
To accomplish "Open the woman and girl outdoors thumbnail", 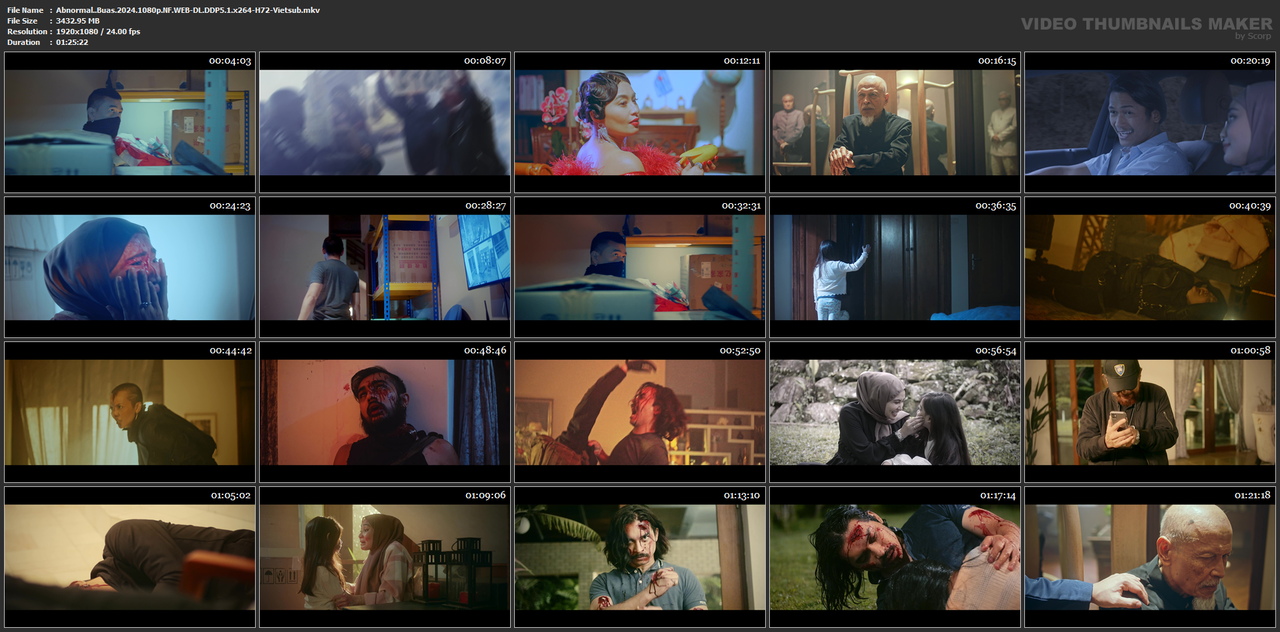I will pyautogui.click(x=895, y=412).
